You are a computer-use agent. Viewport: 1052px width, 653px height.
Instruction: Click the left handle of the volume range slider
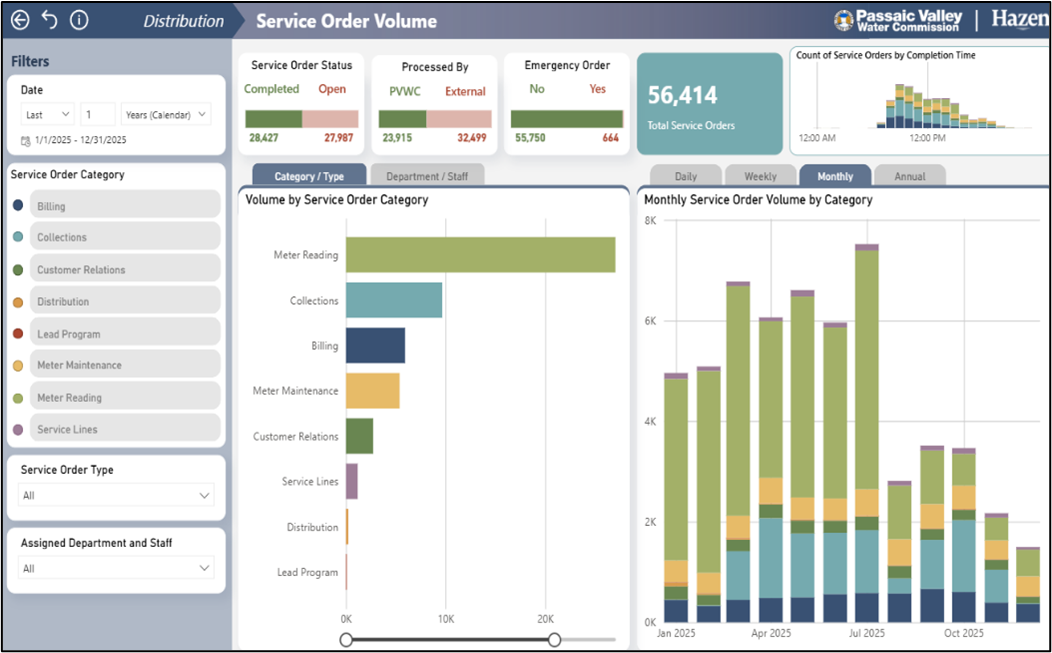(x=347, y=637)
